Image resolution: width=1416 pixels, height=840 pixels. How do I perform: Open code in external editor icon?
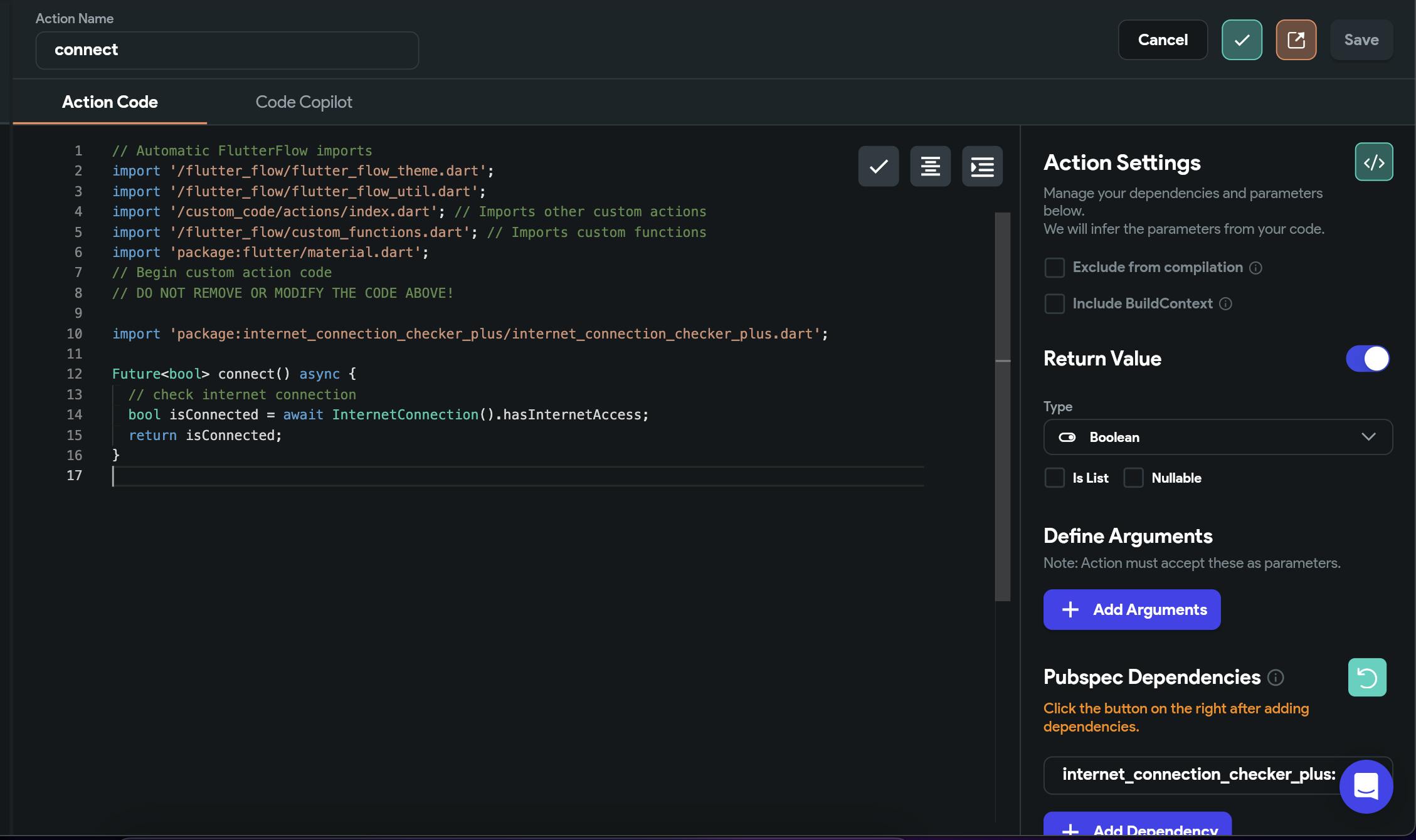click(1296, 40)
